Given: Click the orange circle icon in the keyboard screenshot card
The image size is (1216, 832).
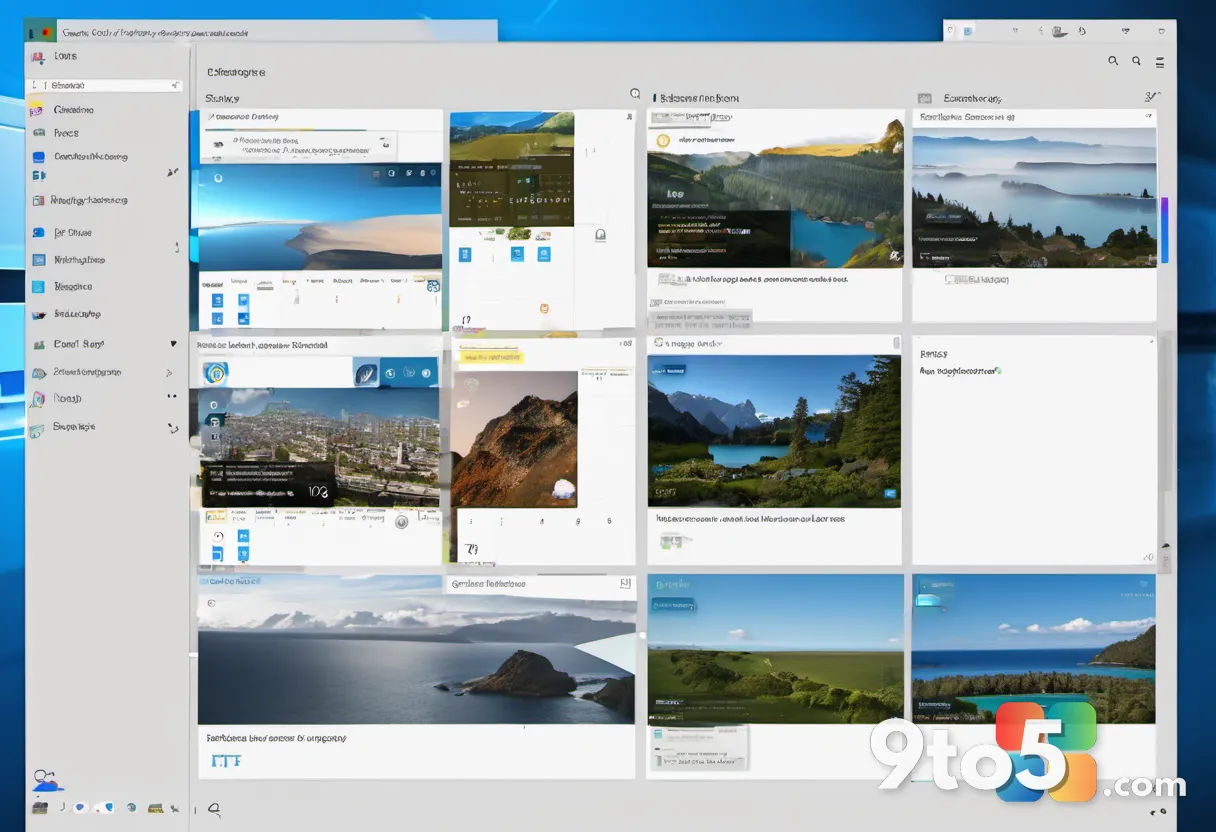Looking at the screenshot, I should coord(544,308).
